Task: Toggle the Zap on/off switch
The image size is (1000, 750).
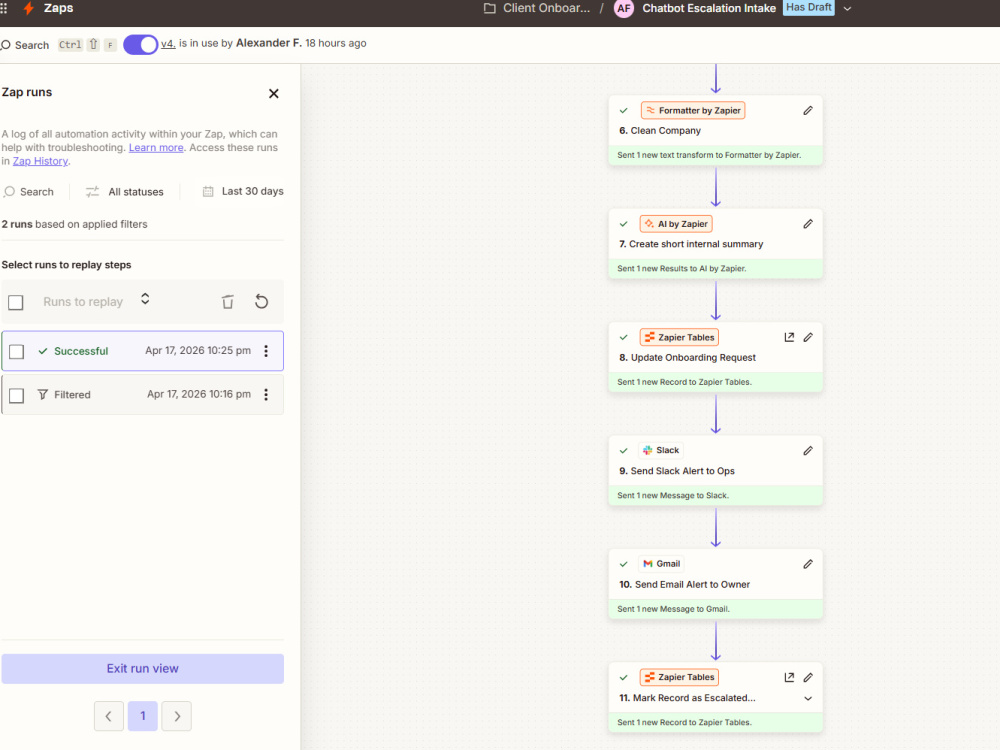Action: [x=140, y=45]
